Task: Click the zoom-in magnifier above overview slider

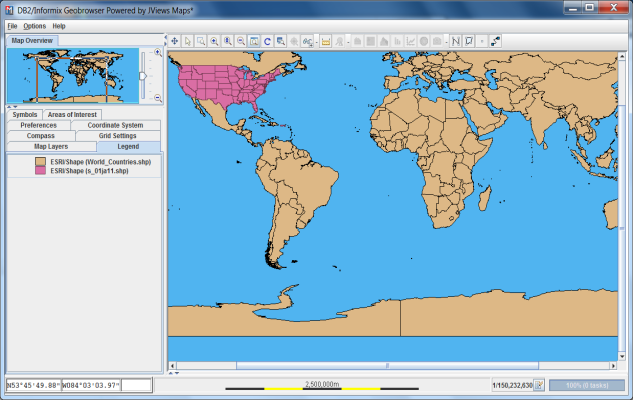Action: click(158, 52)
